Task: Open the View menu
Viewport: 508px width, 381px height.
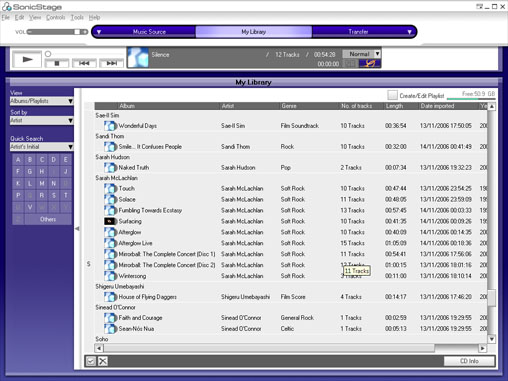Action: point(35,17)
